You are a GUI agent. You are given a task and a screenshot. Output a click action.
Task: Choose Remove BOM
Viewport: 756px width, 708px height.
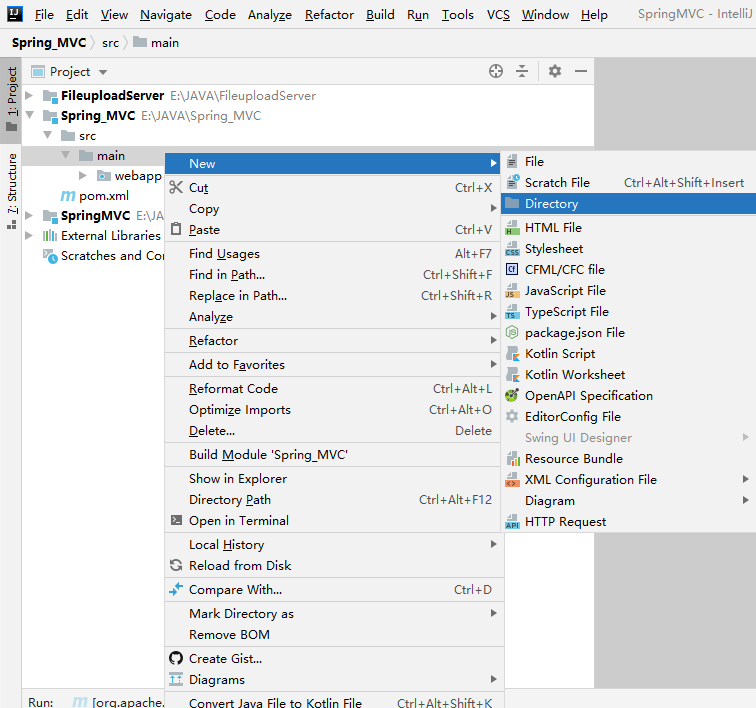pos(333,635)
